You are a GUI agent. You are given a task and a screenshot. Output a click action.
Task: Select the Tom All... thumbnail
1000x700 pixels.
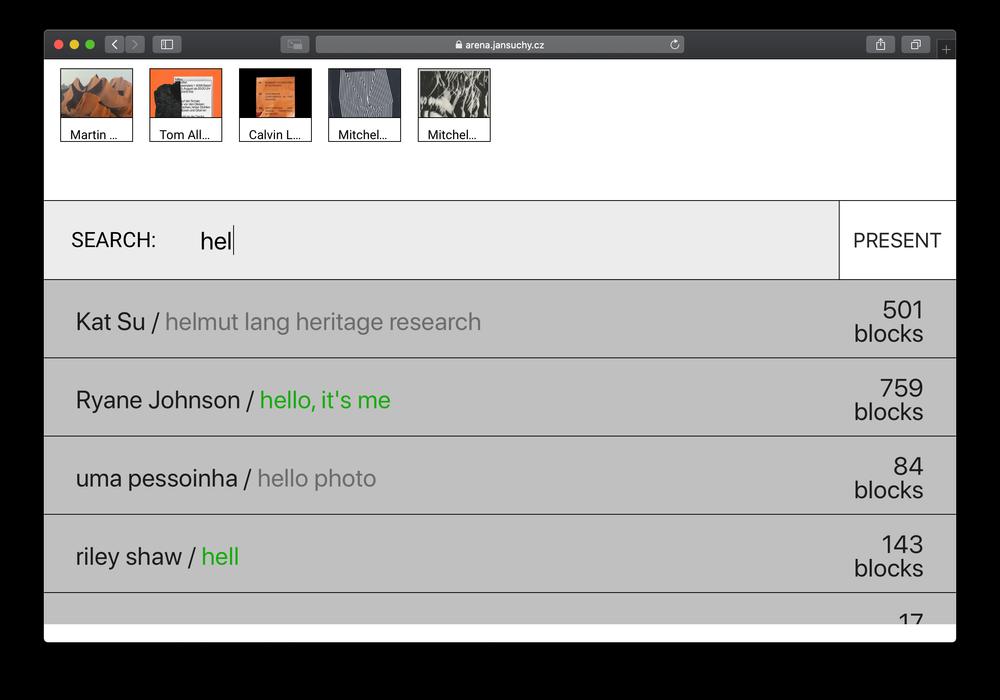[x=185, y=104]
